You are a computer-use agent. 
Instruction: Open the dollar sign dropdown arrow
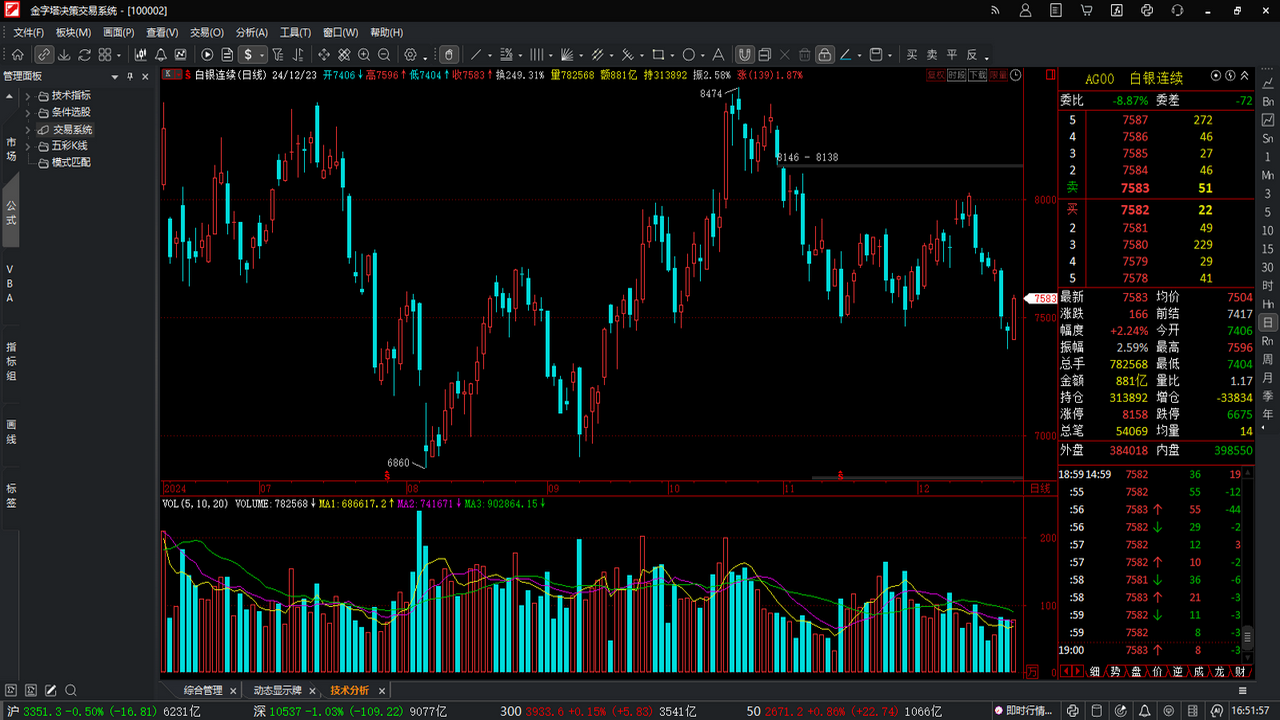coord(262,55)
